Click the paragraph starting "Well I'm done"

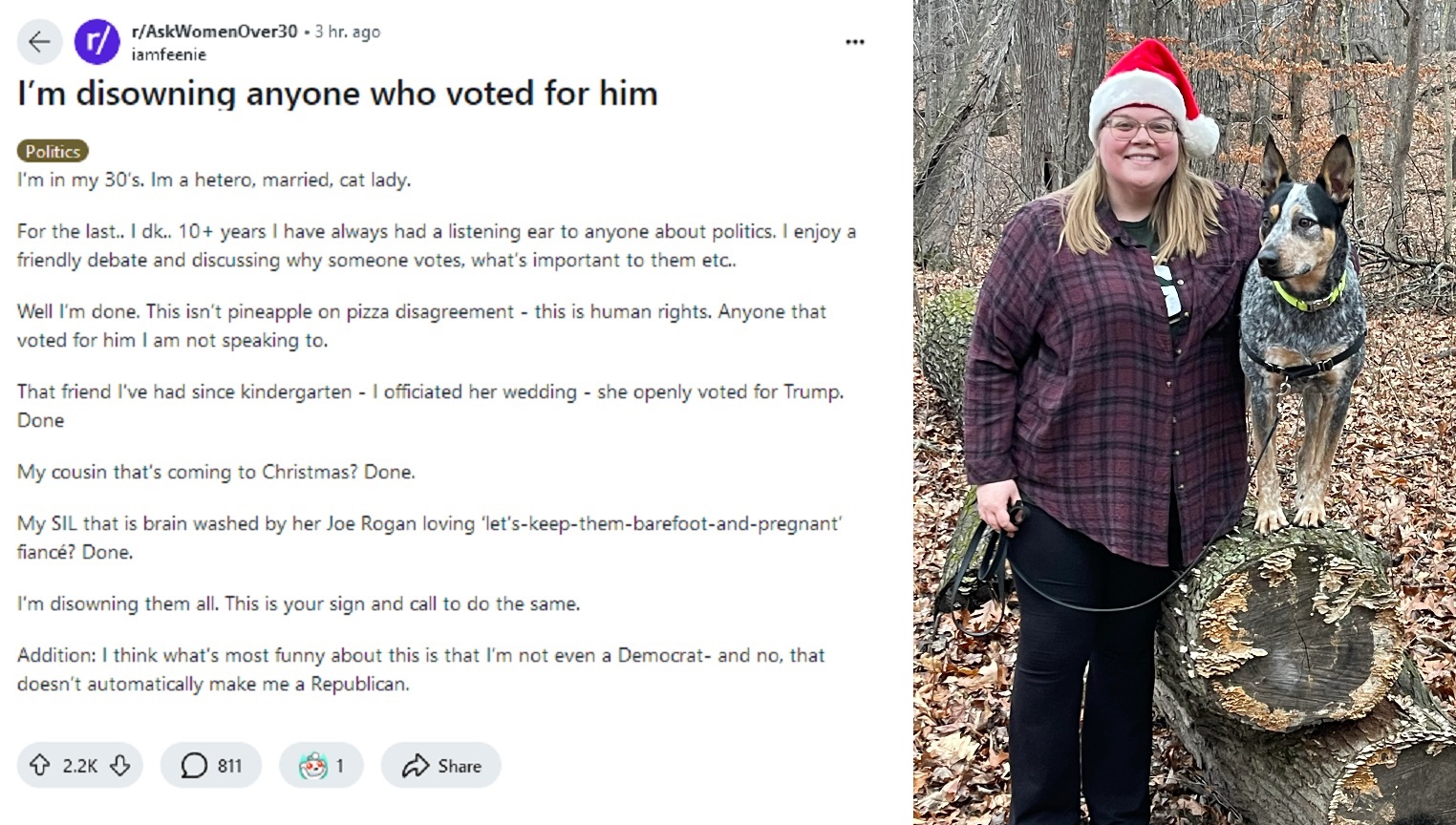(420, 326)
